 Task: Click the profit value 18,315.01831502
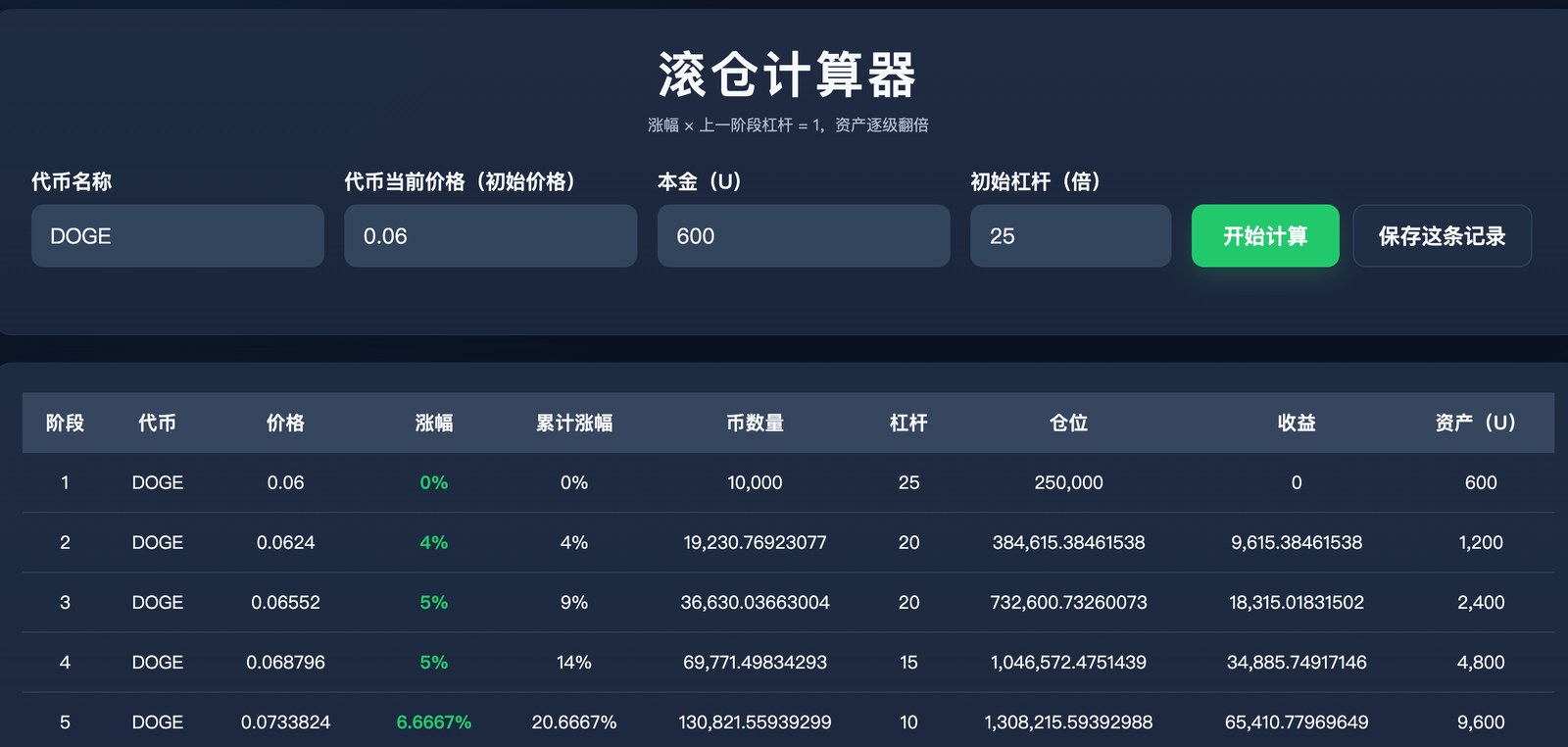tap(1297, 602)
